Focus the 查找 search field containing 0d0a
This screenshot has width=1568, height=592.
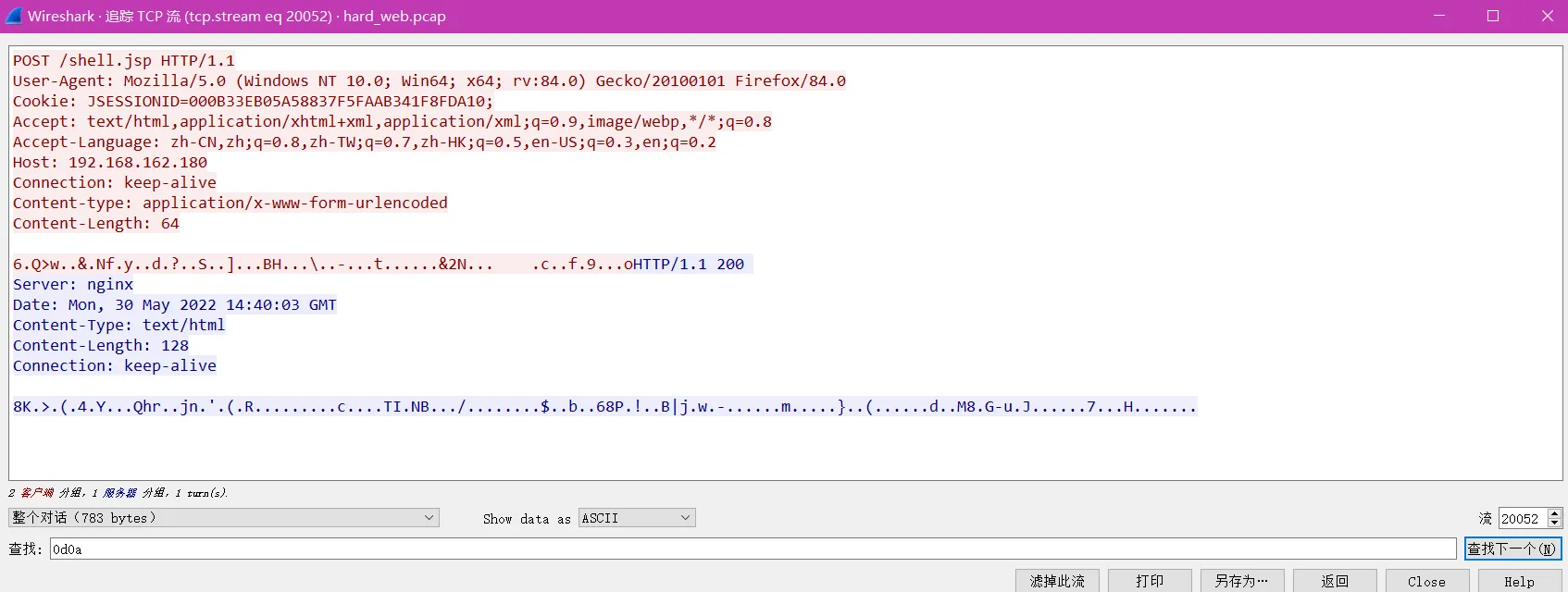752,549
